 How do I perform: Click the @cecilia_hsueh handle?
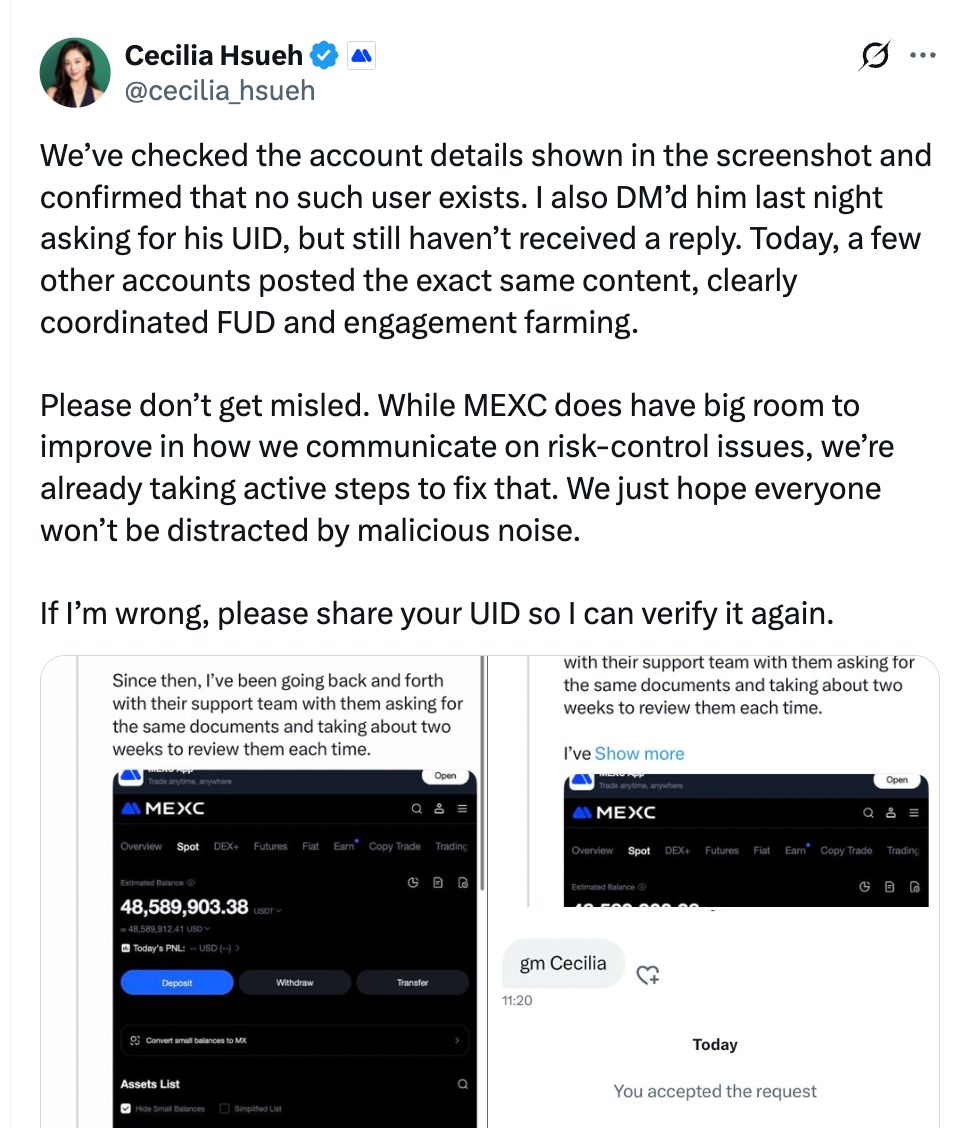pos(219,91)
